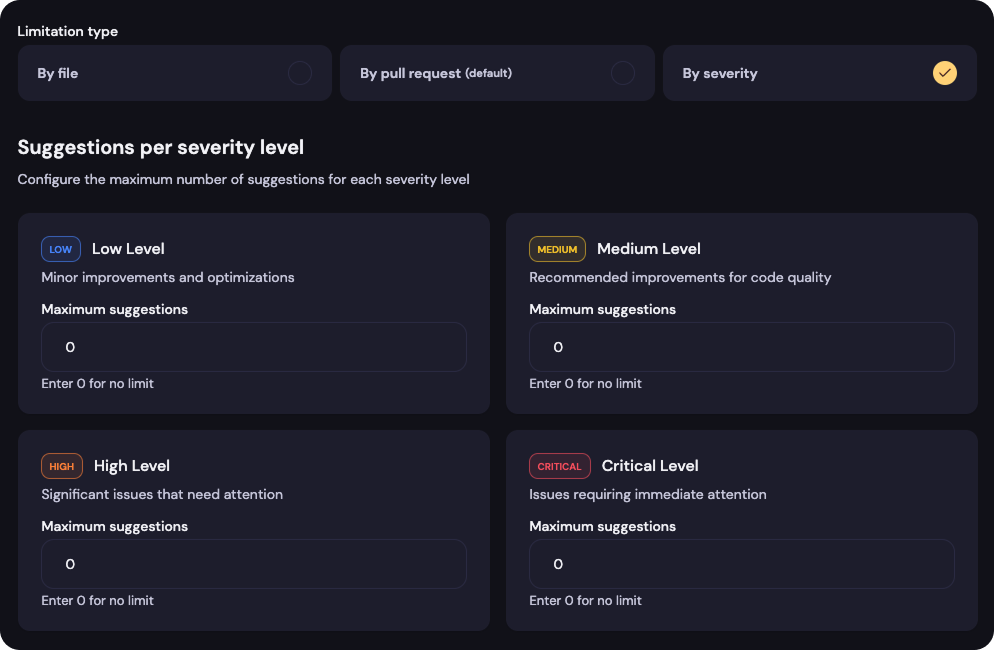Click the yellow MEDIUM severity badge
Image resolution: width=994 pixels, height=650 pixels.
(557, 249)
